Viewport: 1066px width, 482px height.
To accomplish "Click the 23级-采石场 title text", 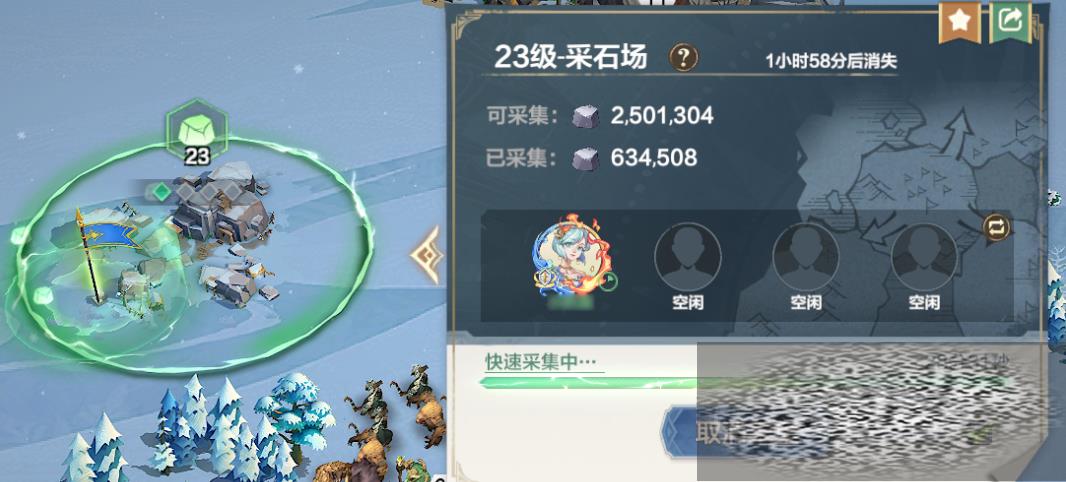I will [x=570, y=58].
